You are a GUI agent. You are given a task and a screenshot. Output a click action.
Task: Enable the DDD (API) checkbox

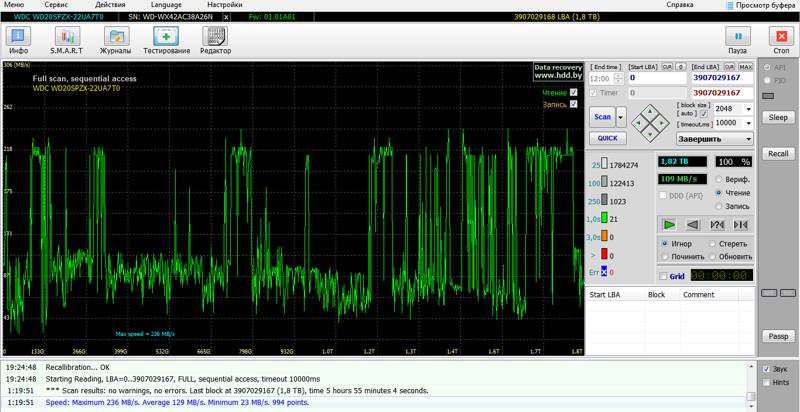click(663, 195)
